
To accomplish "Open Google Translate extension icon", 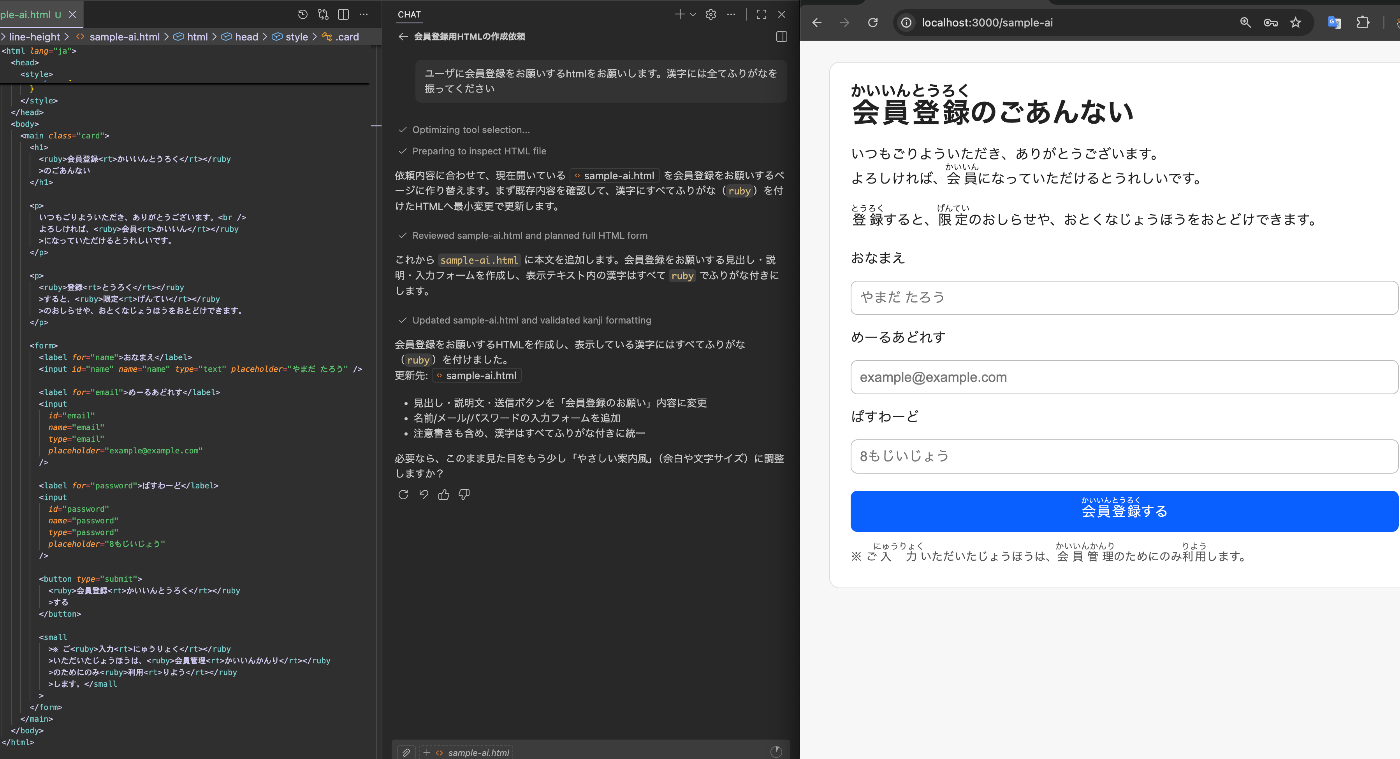I will pos(1334,22).
